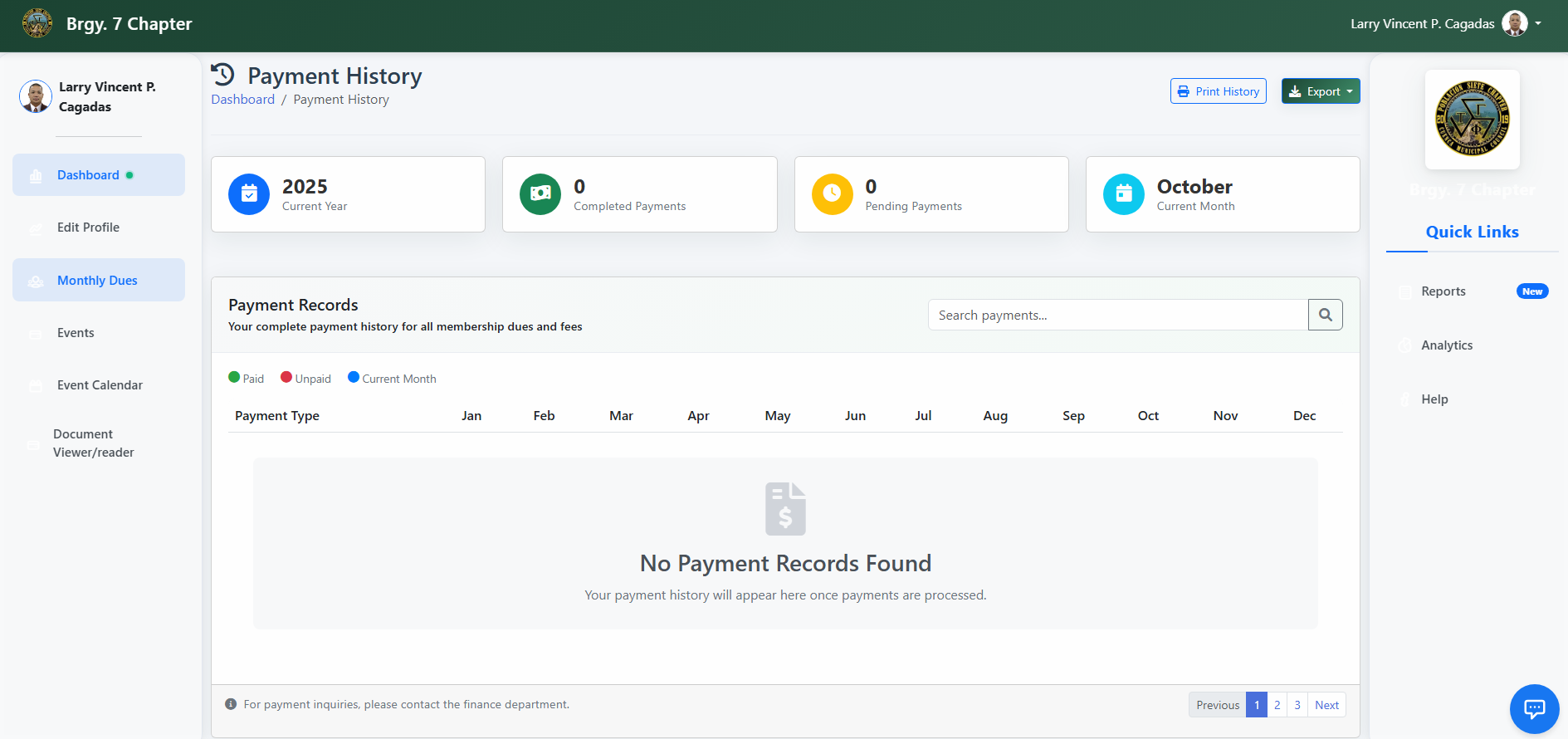Open the chat bubble widget
This screenshot has height=739, width=1568.
pos(1534,708)
